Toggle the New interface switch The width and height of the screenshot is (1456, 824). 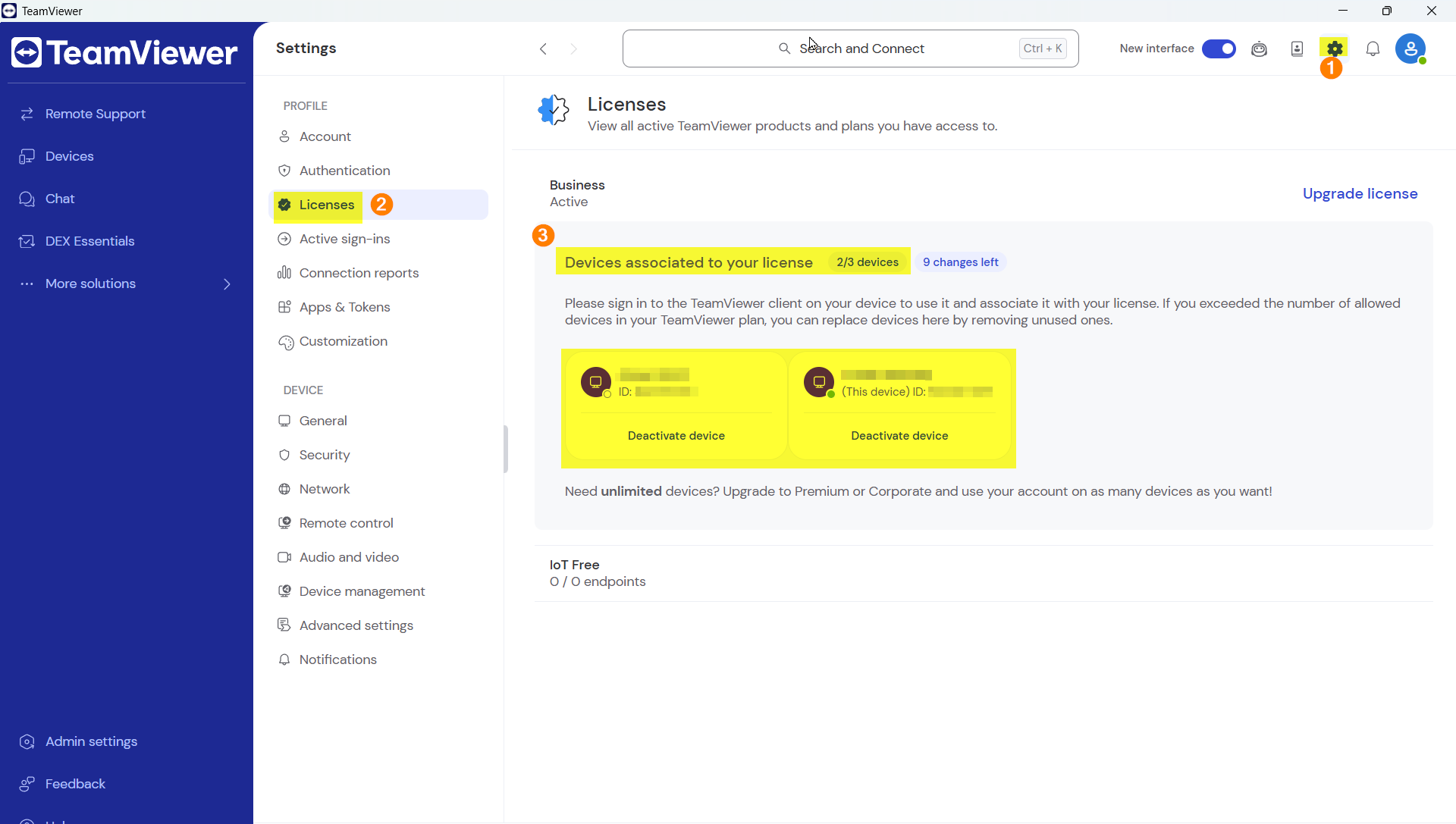1219,49
